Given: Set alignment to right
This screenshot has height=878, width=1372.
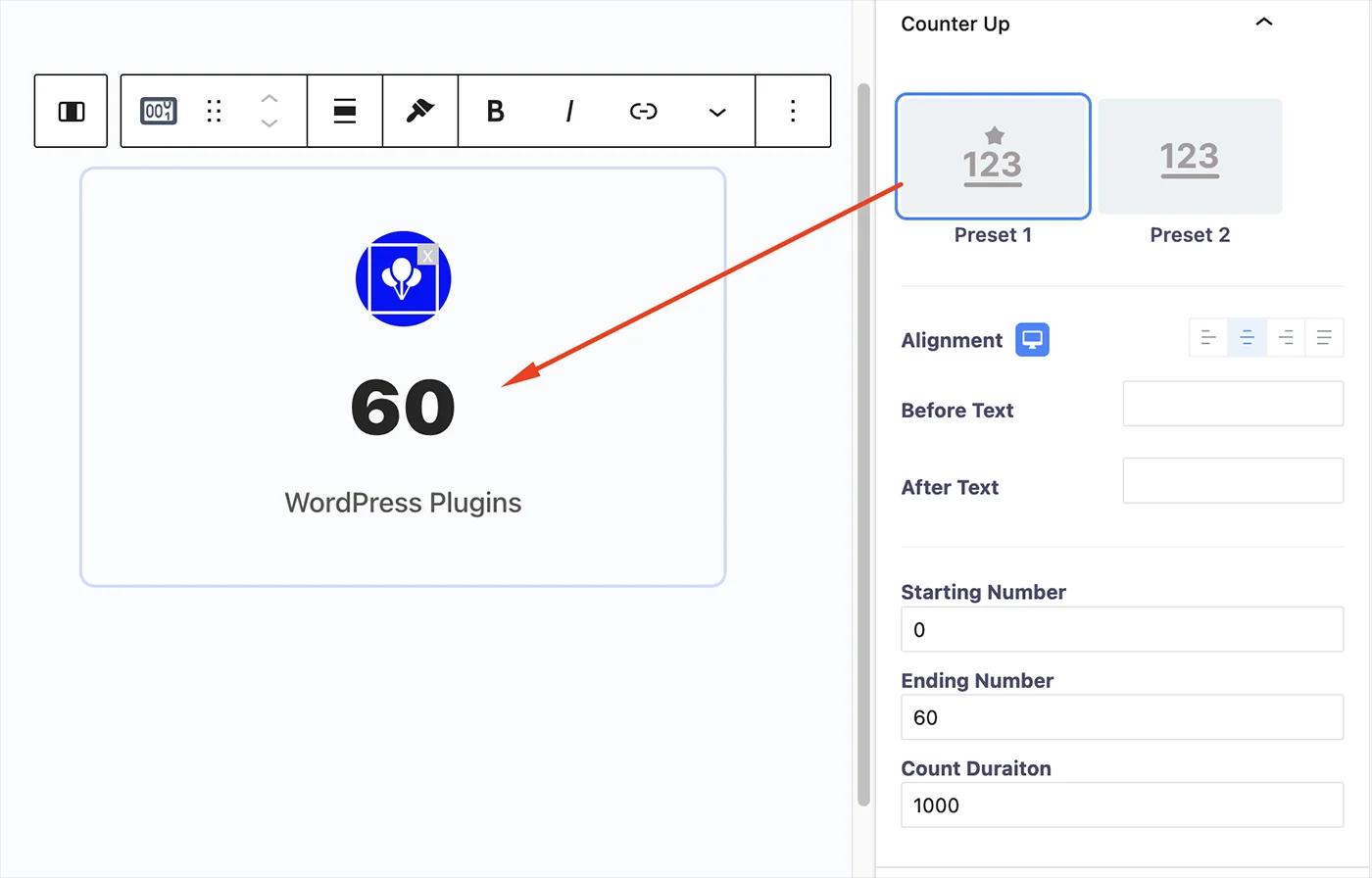Looking at the screenshot, I should pyautogui.click(x=1286, y=338).
